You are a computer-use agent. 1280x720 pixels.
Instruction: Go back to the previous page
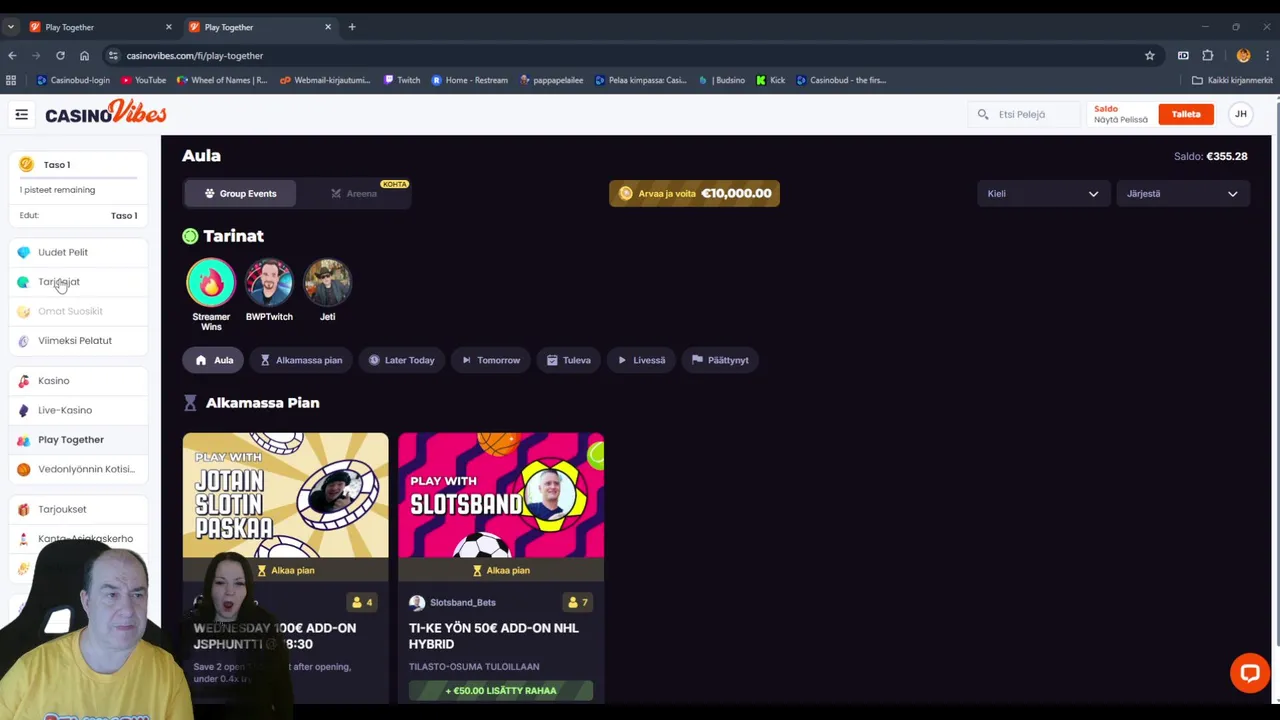coord(12,56)
